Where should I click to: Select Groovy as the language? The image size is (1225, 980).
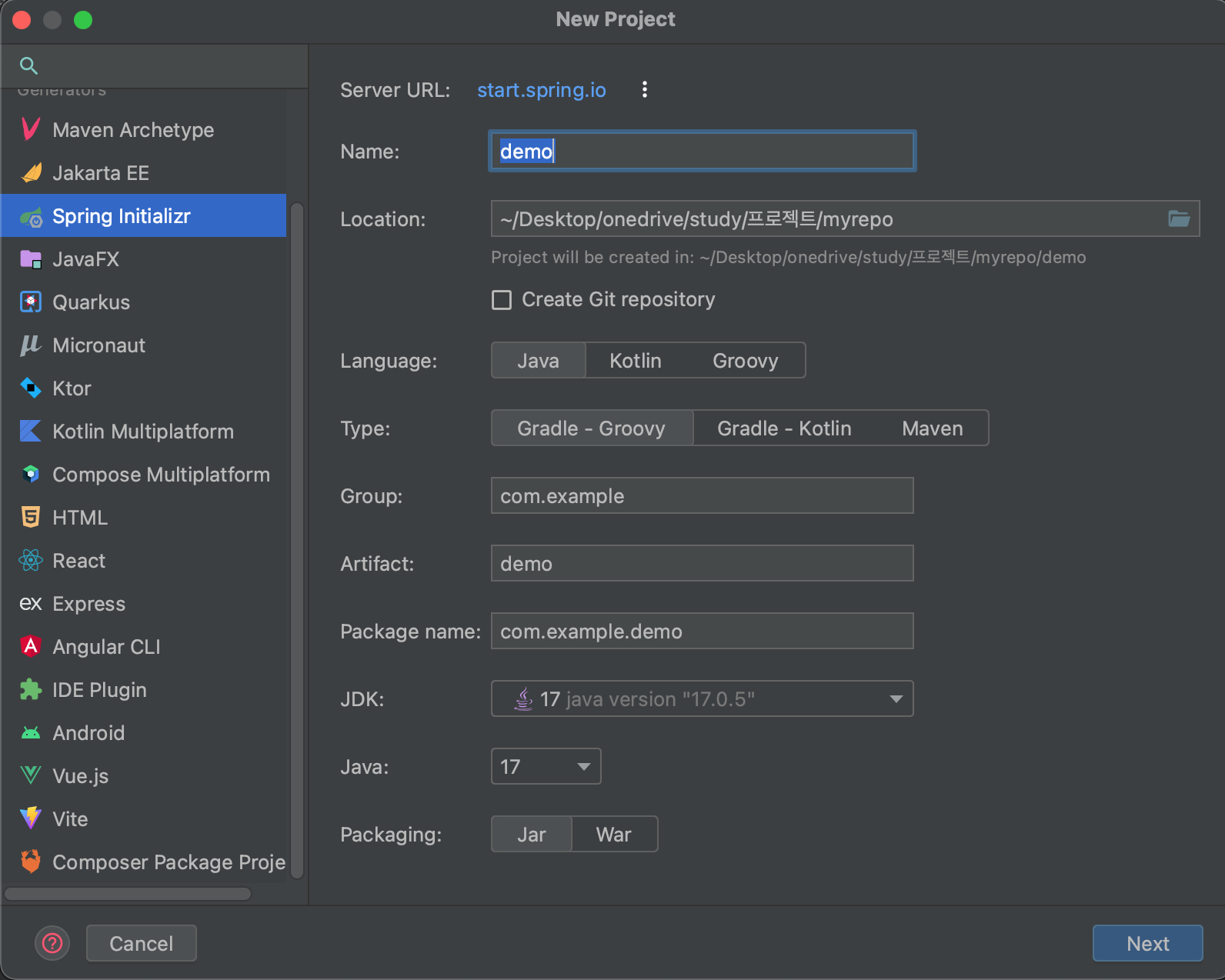(746, 361)
